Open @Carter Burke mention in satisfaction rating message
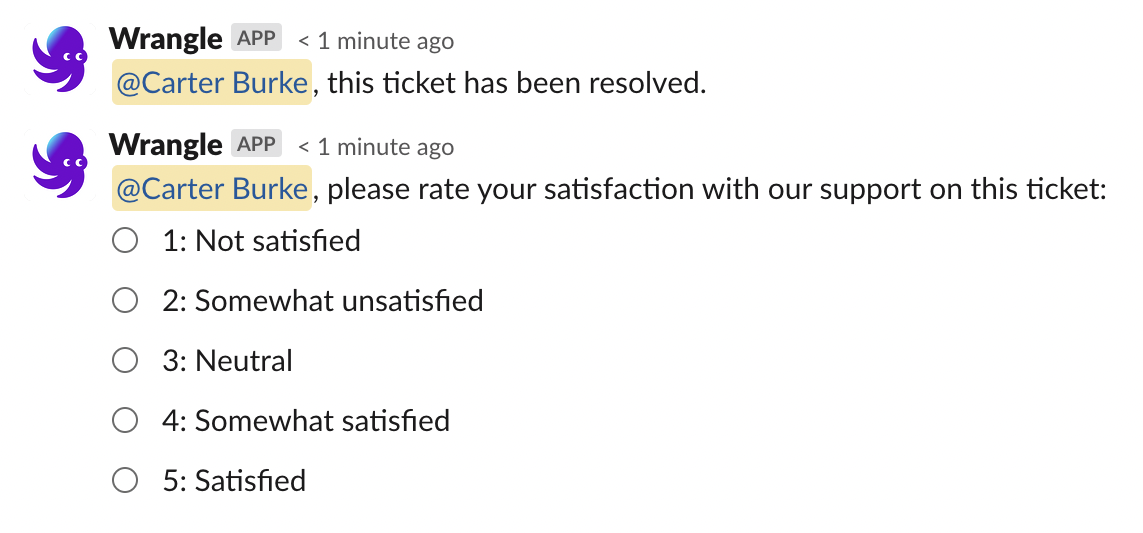Image resolution: width=1143 pixels, height=533 pixels. tap(212, 189)
